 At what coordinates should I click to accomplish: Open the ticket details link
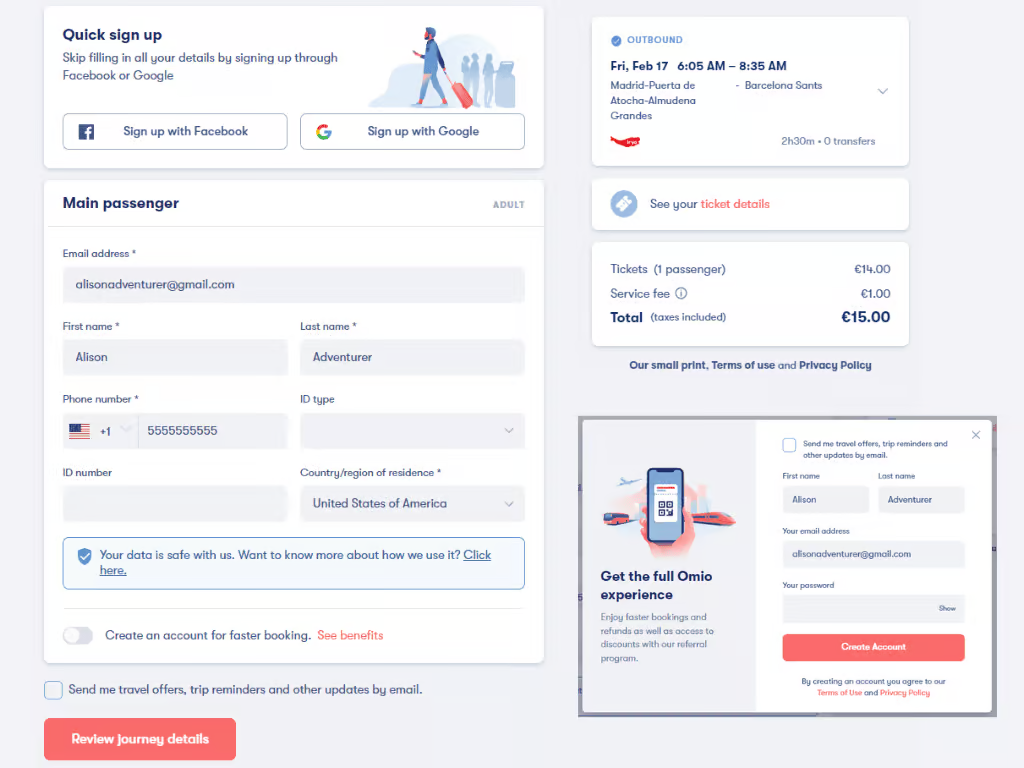[x=735, y=204]
